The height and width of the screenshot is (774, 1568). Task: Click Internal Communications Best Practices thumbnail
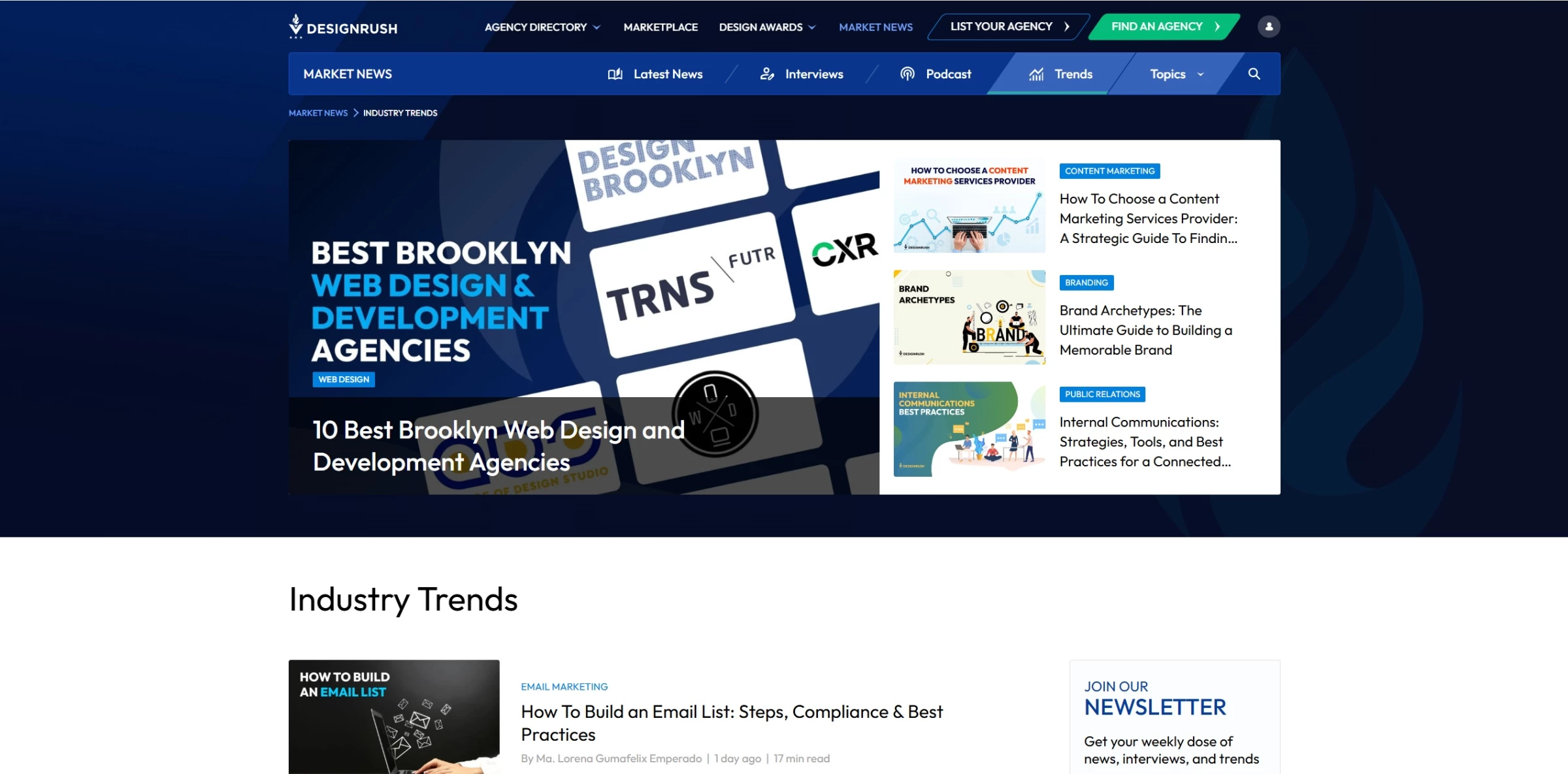click(970, 429)
